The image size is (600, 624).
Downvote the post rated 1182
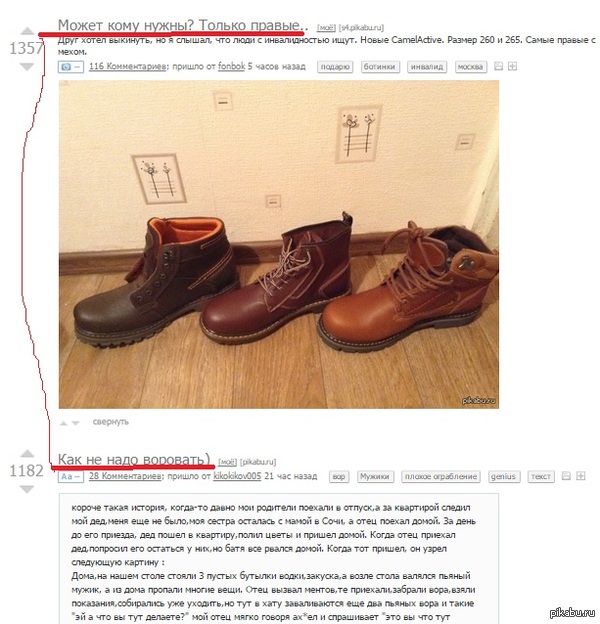coord(27,489)
